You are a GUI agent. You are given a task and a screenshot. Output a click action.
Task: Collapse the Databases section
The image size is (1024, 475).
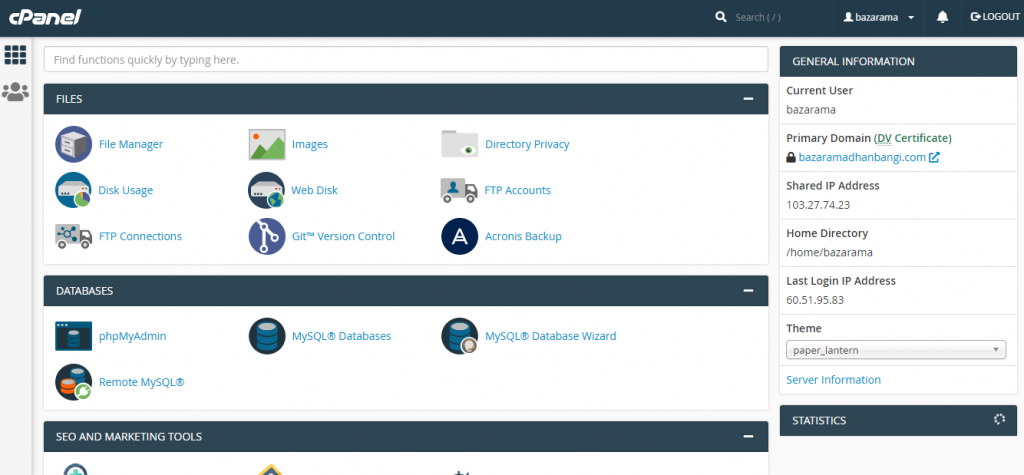748,291
